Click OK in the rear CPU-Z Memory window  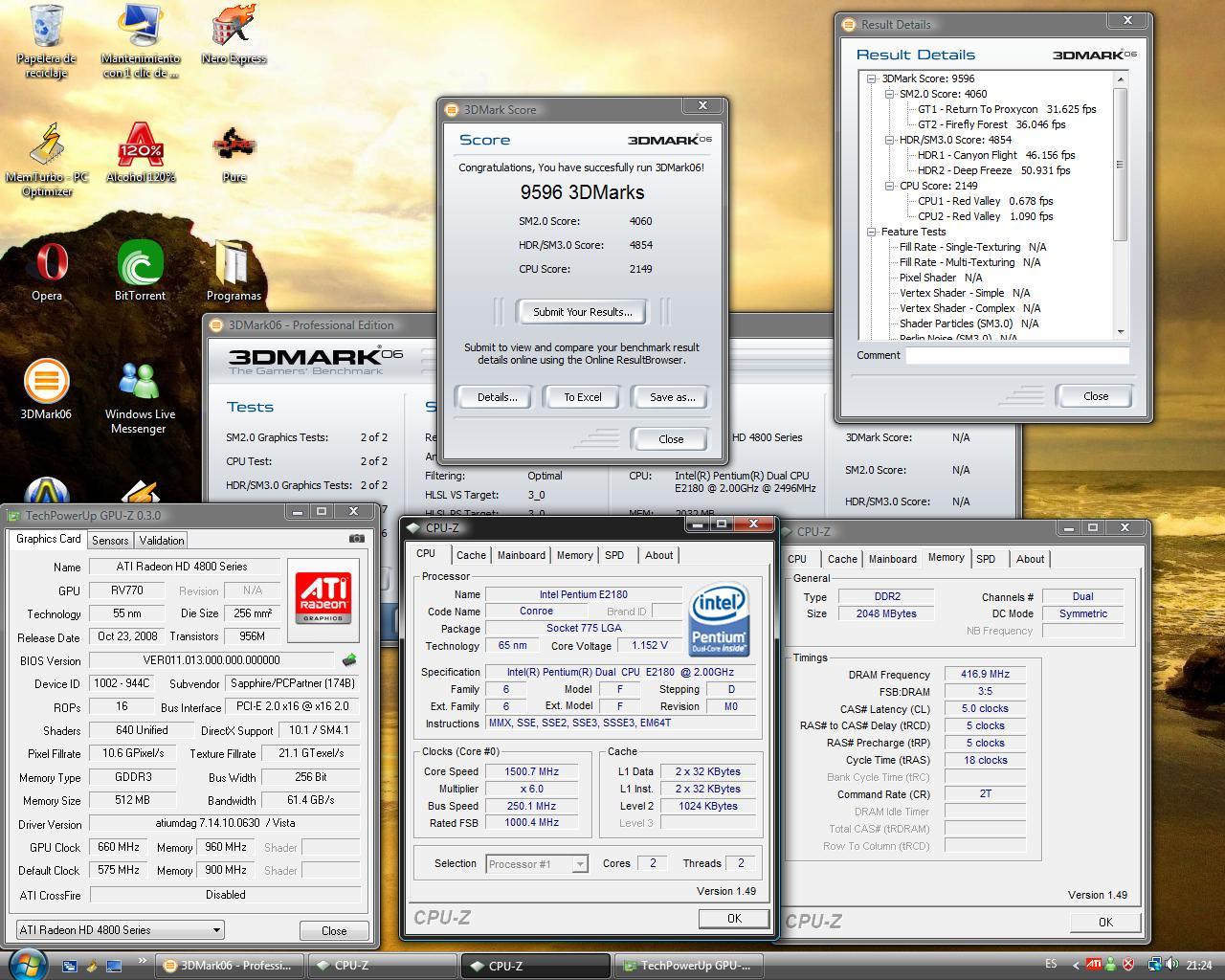coord(1105,922)
